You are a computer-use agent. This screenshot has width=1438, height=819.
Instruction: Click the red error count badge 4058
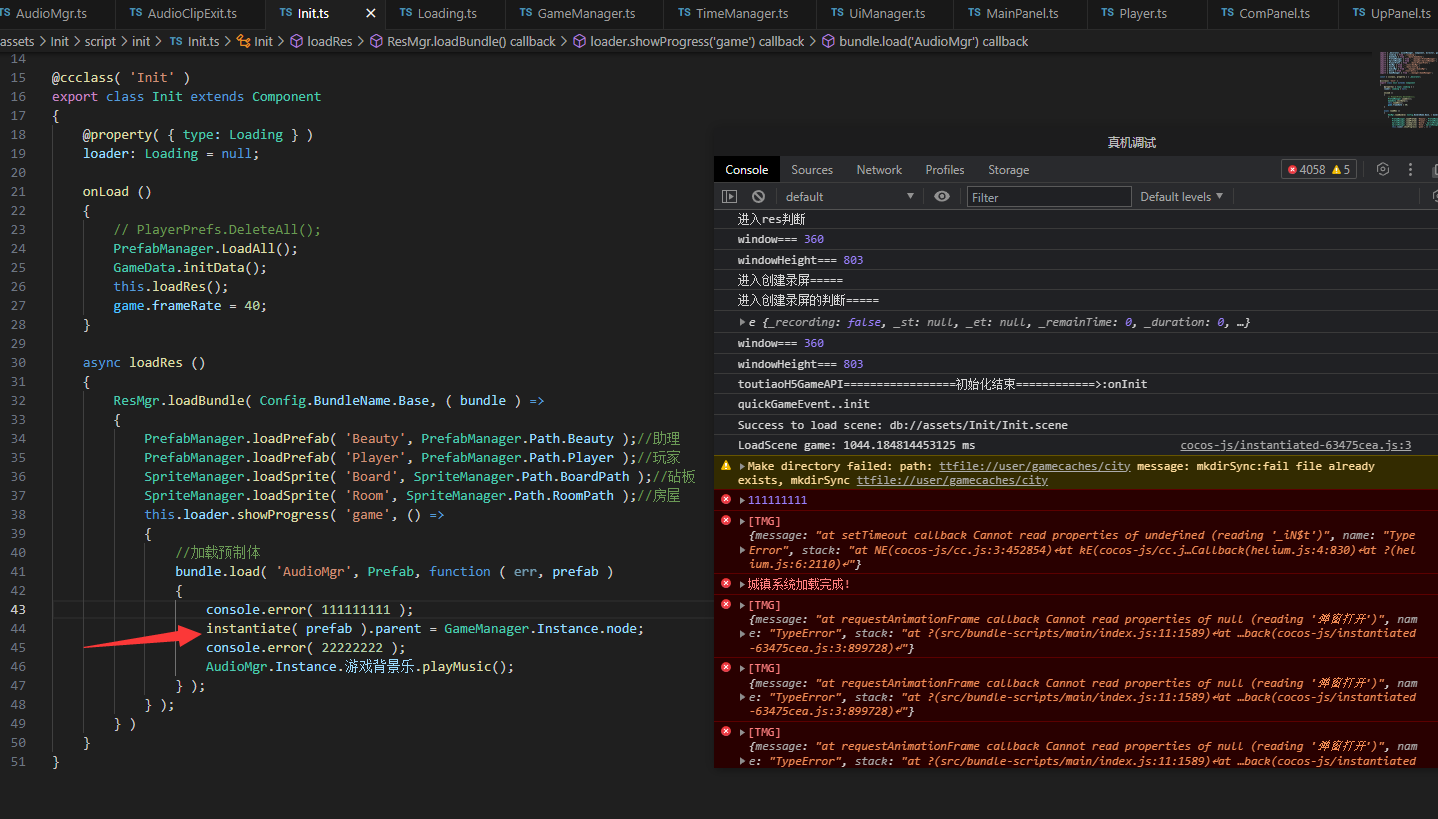pyautogui.click(x=1305, y=170)
